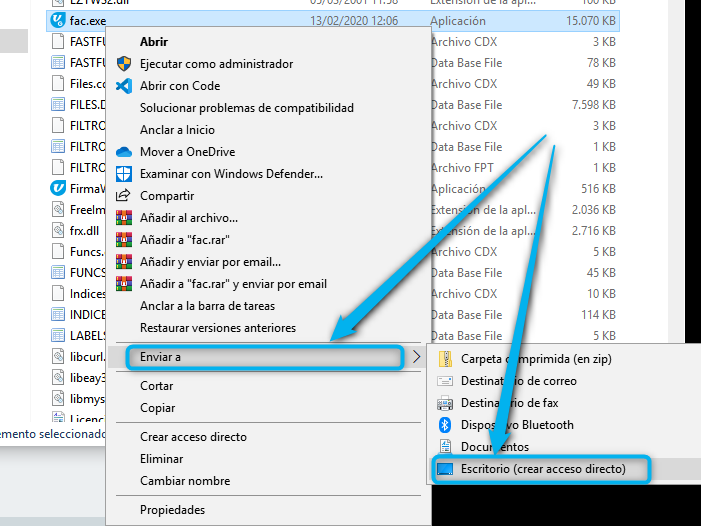Click the Compartir share icon

click(123, 195)
